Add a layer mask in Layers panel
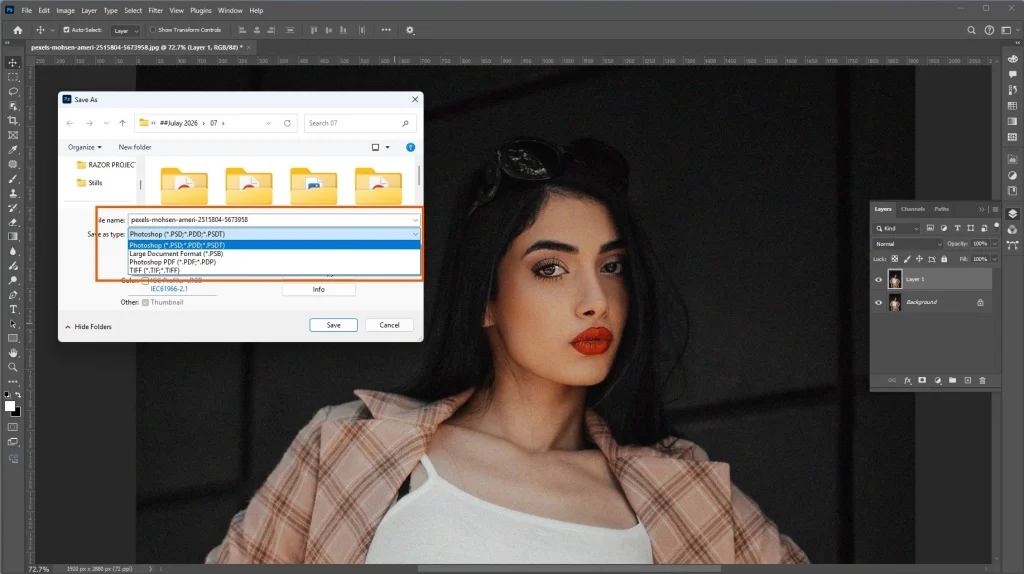The height and width of the screenshot is (574, 1024). click(922, 380)
